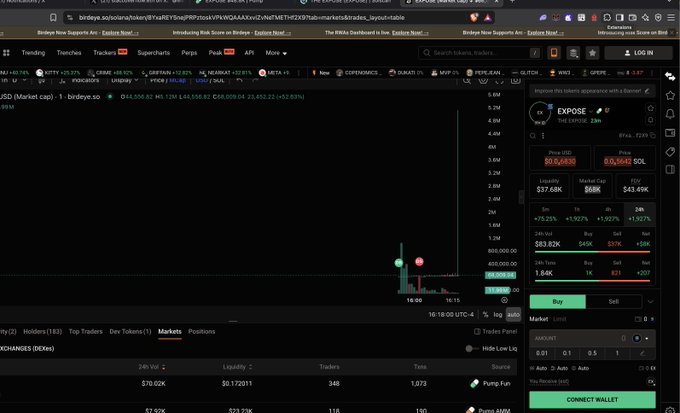Expand the trade panel collapse chevron
Viewport: 680px width, 413px height.
tap(650, 302)
